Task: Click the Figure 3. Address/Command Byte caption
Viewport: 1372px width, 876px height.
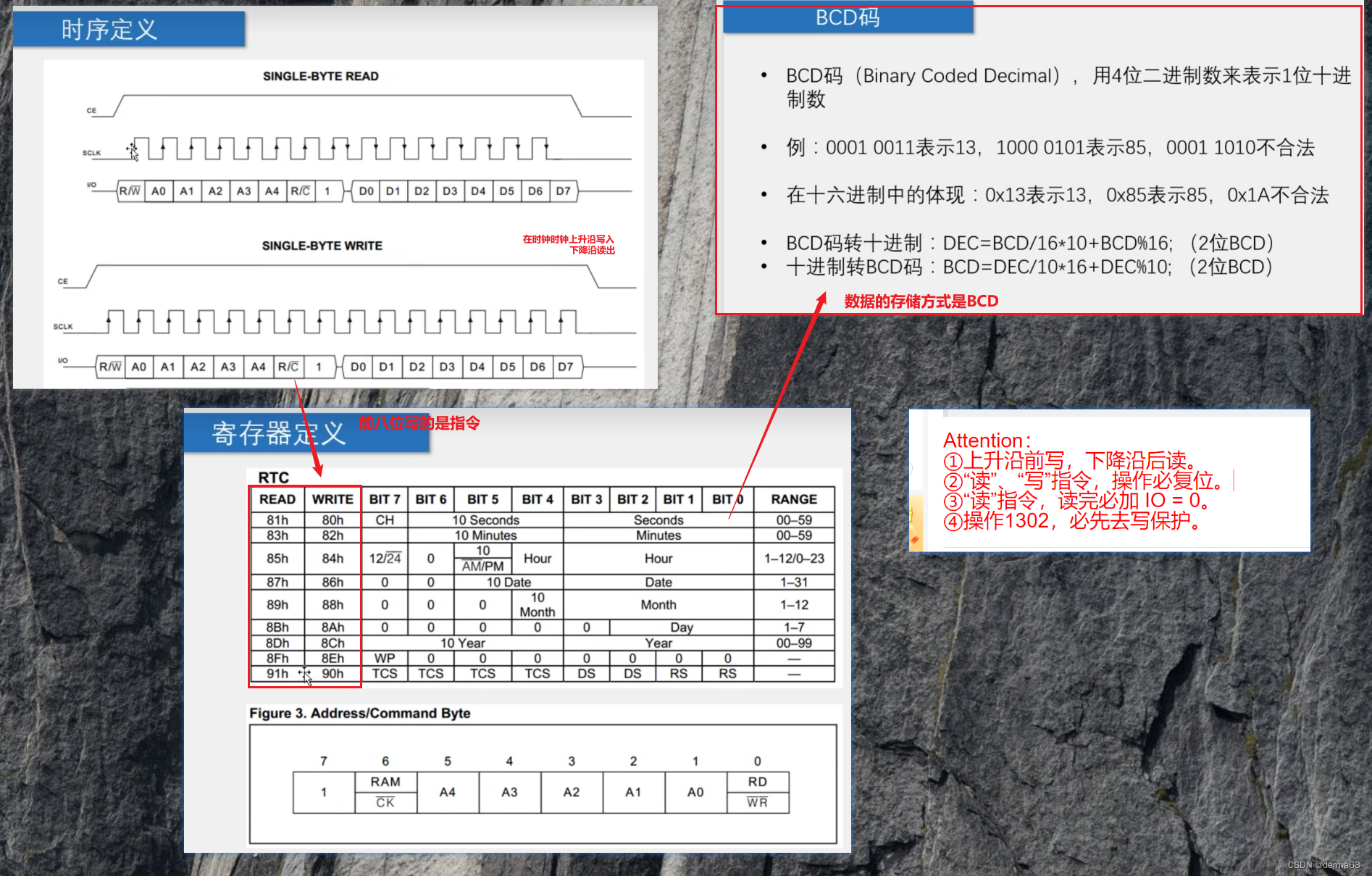Action: (x=360, y=713)
